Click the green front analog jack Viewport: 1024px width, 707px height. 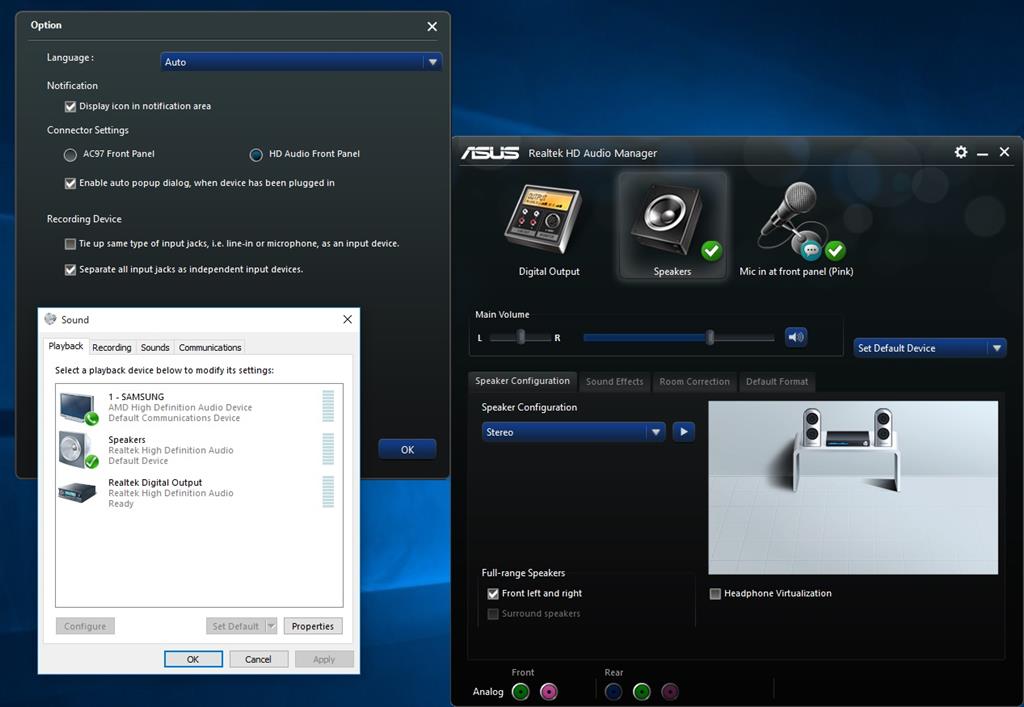520,691
